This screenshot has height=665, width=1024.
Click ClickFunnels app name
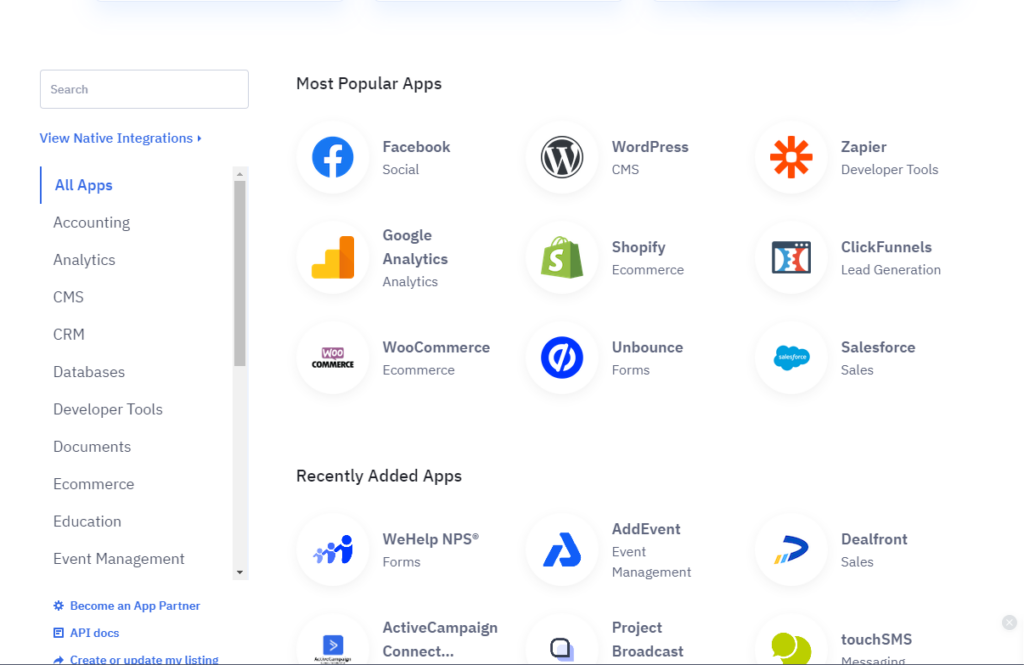886,247
